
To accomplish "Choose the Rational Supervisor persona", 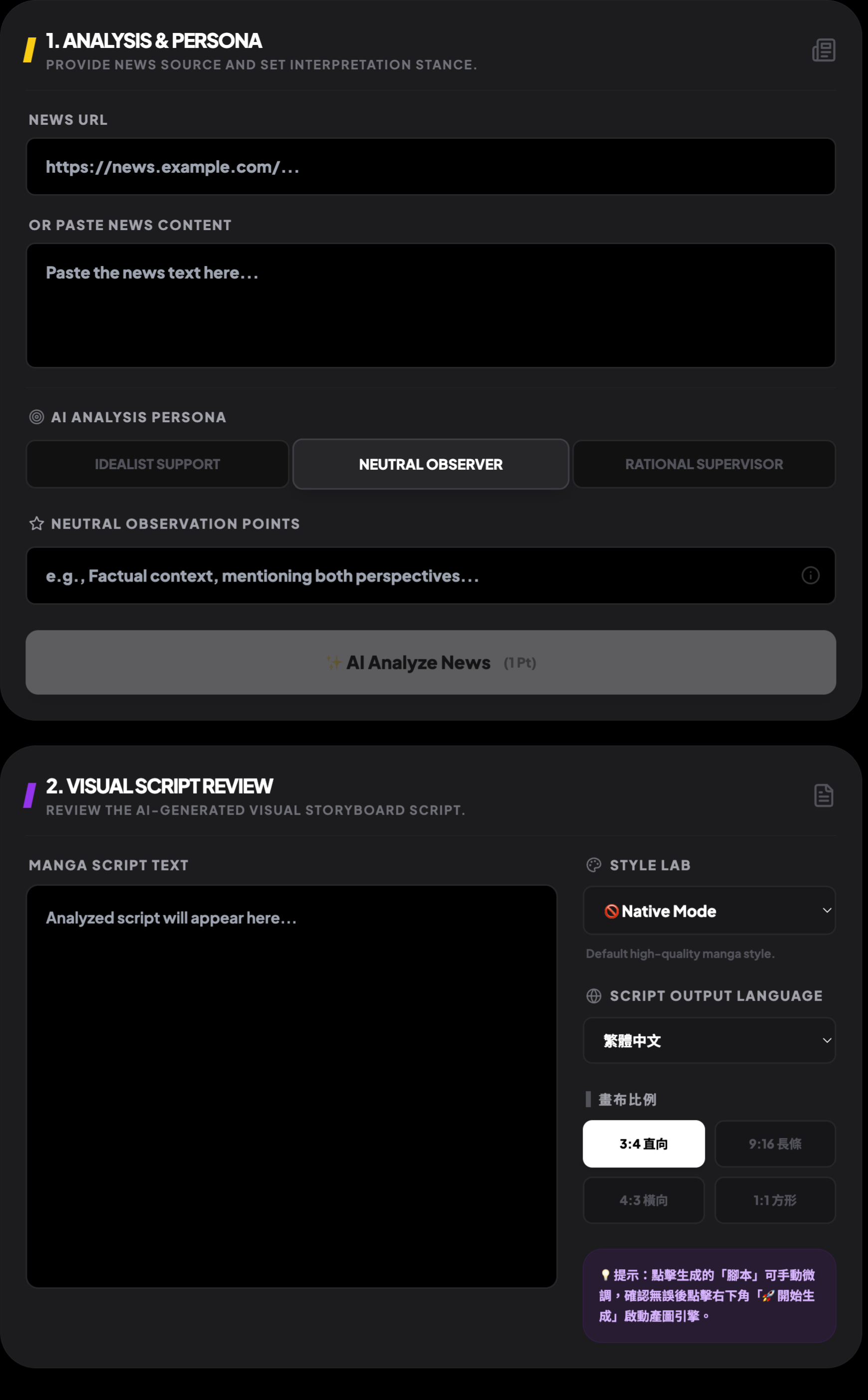I will click(x=704, y=464).
